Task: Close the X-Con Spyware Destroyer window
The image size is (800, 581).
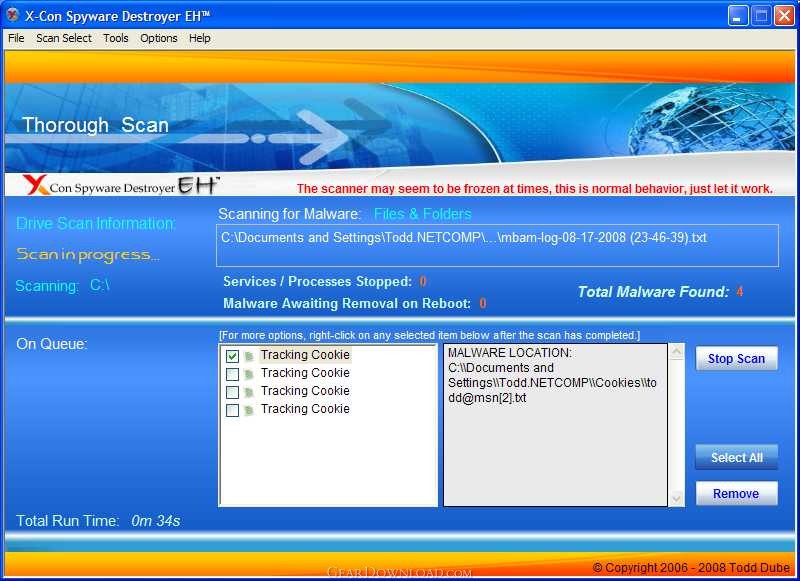Action: [x=784, y=16]
